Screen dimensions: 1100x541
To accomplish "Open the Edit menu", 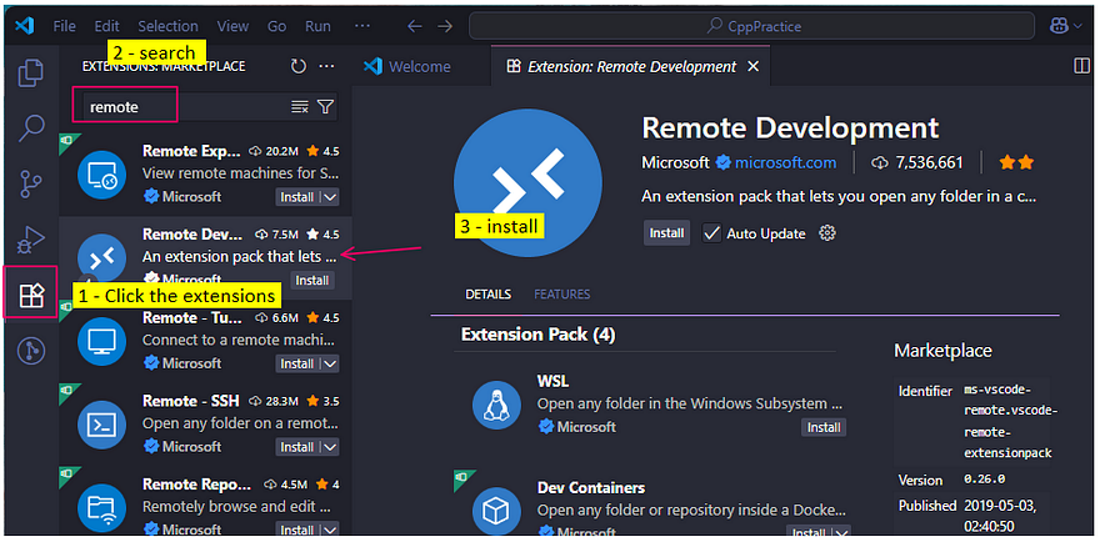I will coord(107,26).
